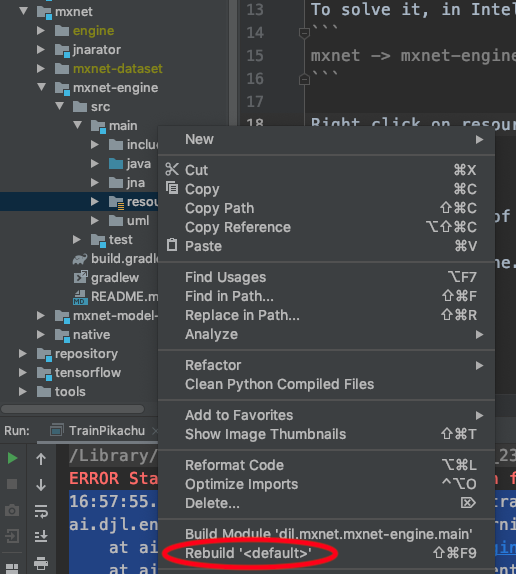Expand the mxnet-dataset folder
Screen dimensions: 516x574
tap(41, 68)
